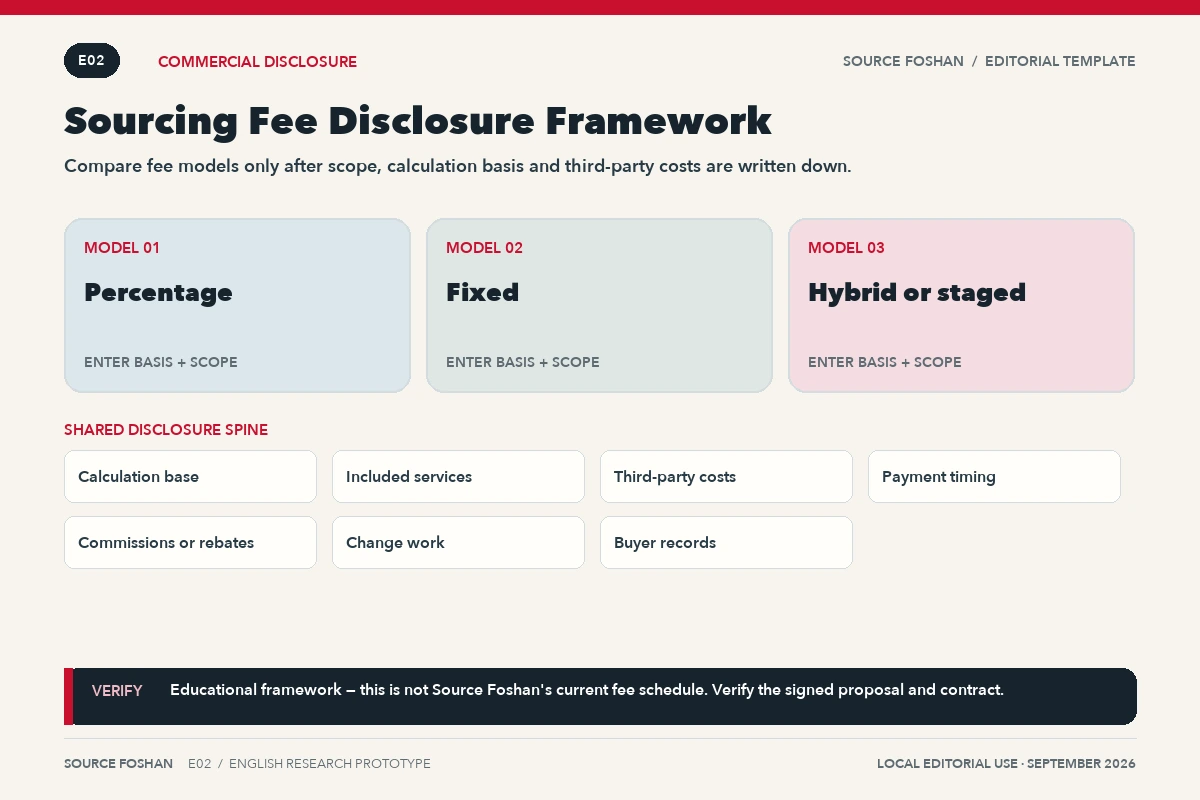The height and width of the screenshot is (800, 1200).
Task: Click ENTER BASIS + SCOPE under Percentage
Action: click(161, 362)
